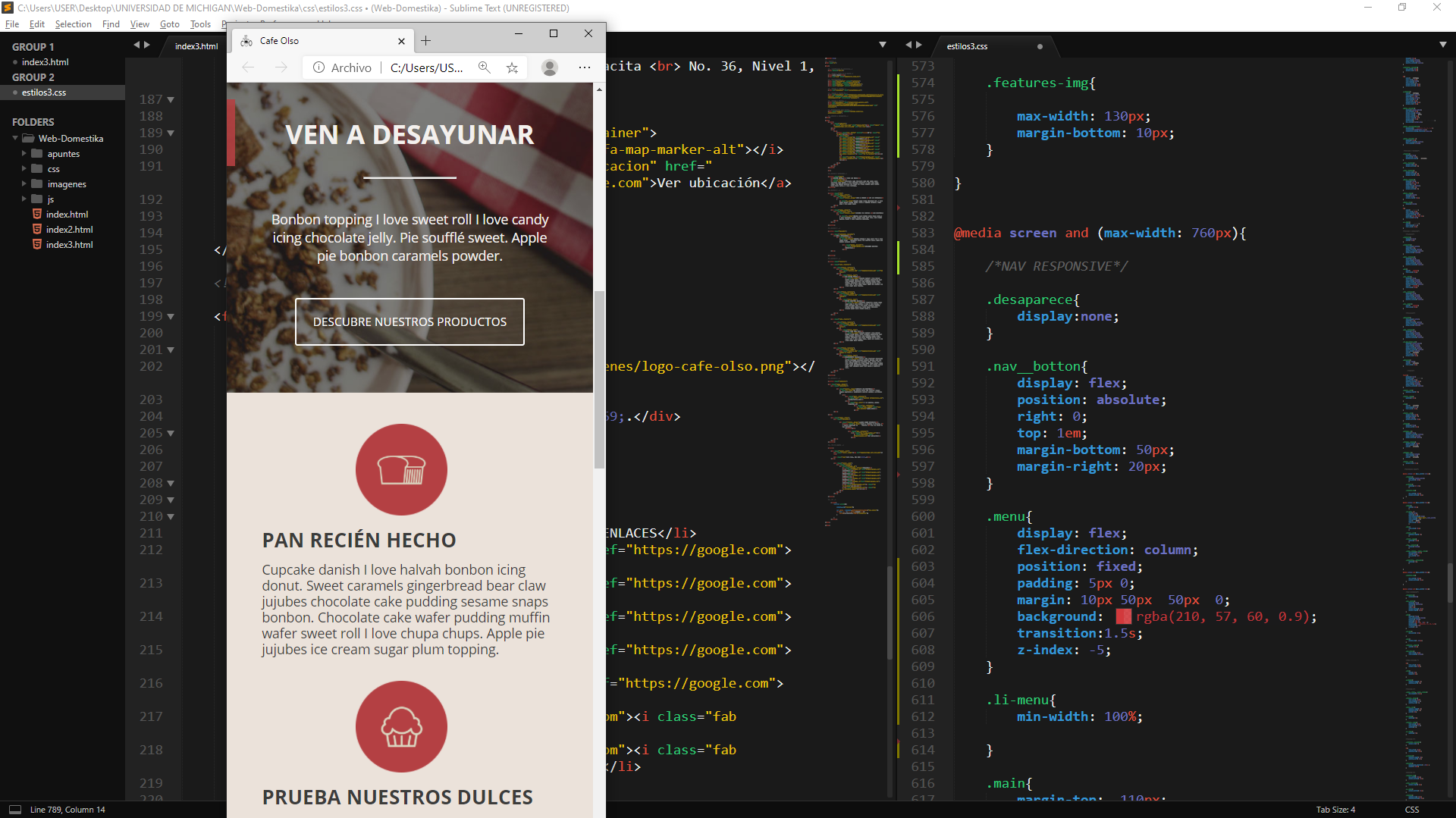Click next-tab arrow in left Sublime pane
Image resolution: width=1456 pixels, height=818 pixels.
point(147,45)
